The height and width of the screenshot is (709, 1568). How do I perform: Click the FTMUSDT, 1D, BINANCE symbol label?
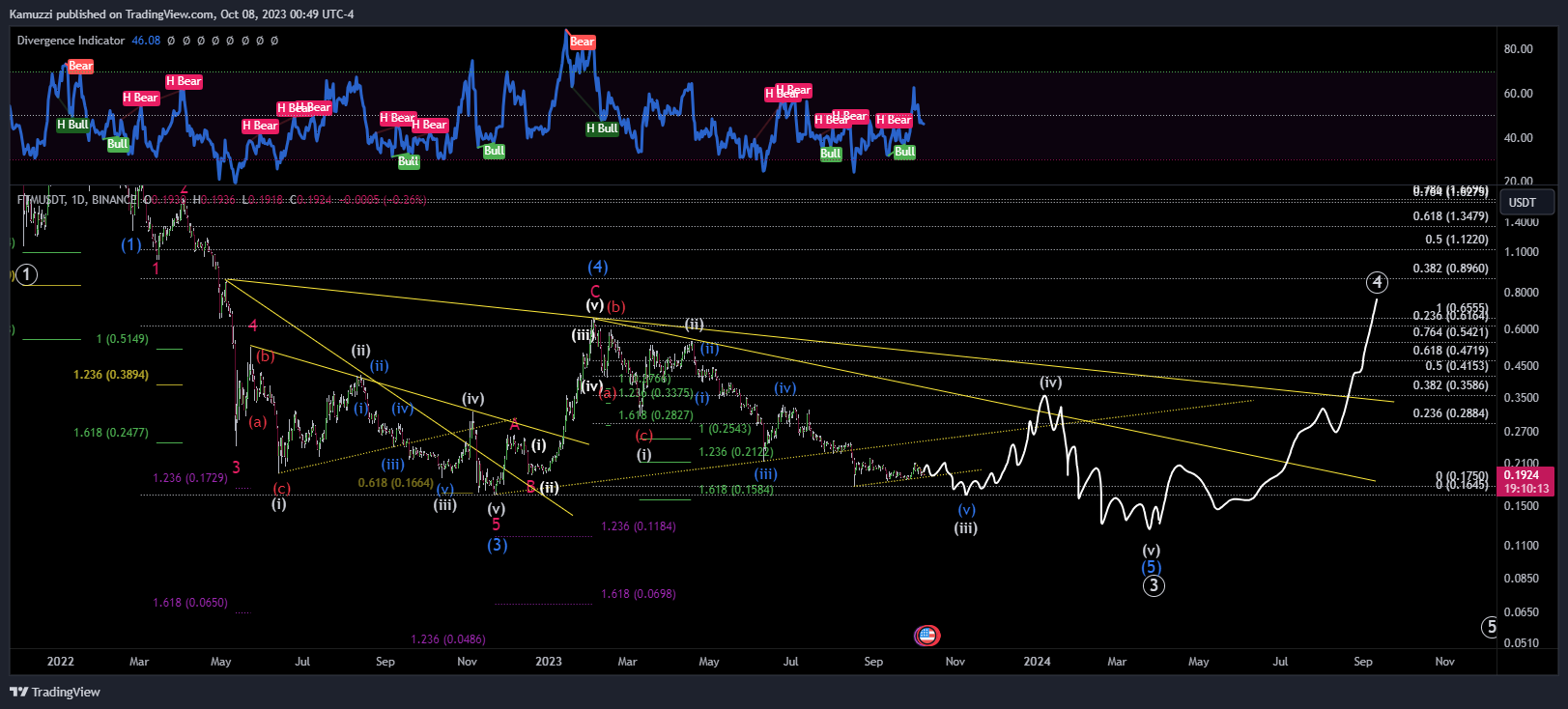click(x=76, y=200)
